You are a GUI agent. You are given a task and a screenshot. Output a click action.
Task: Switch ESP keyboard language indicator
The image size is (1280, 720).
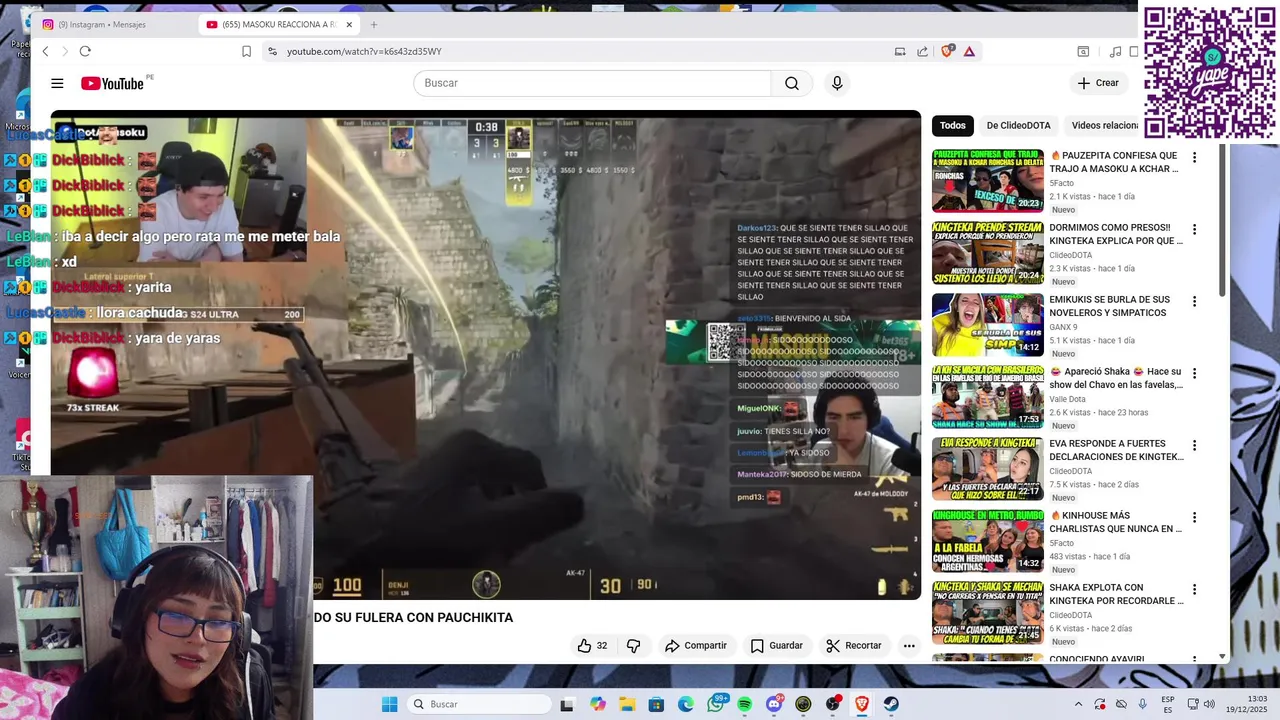[1168, 704]
